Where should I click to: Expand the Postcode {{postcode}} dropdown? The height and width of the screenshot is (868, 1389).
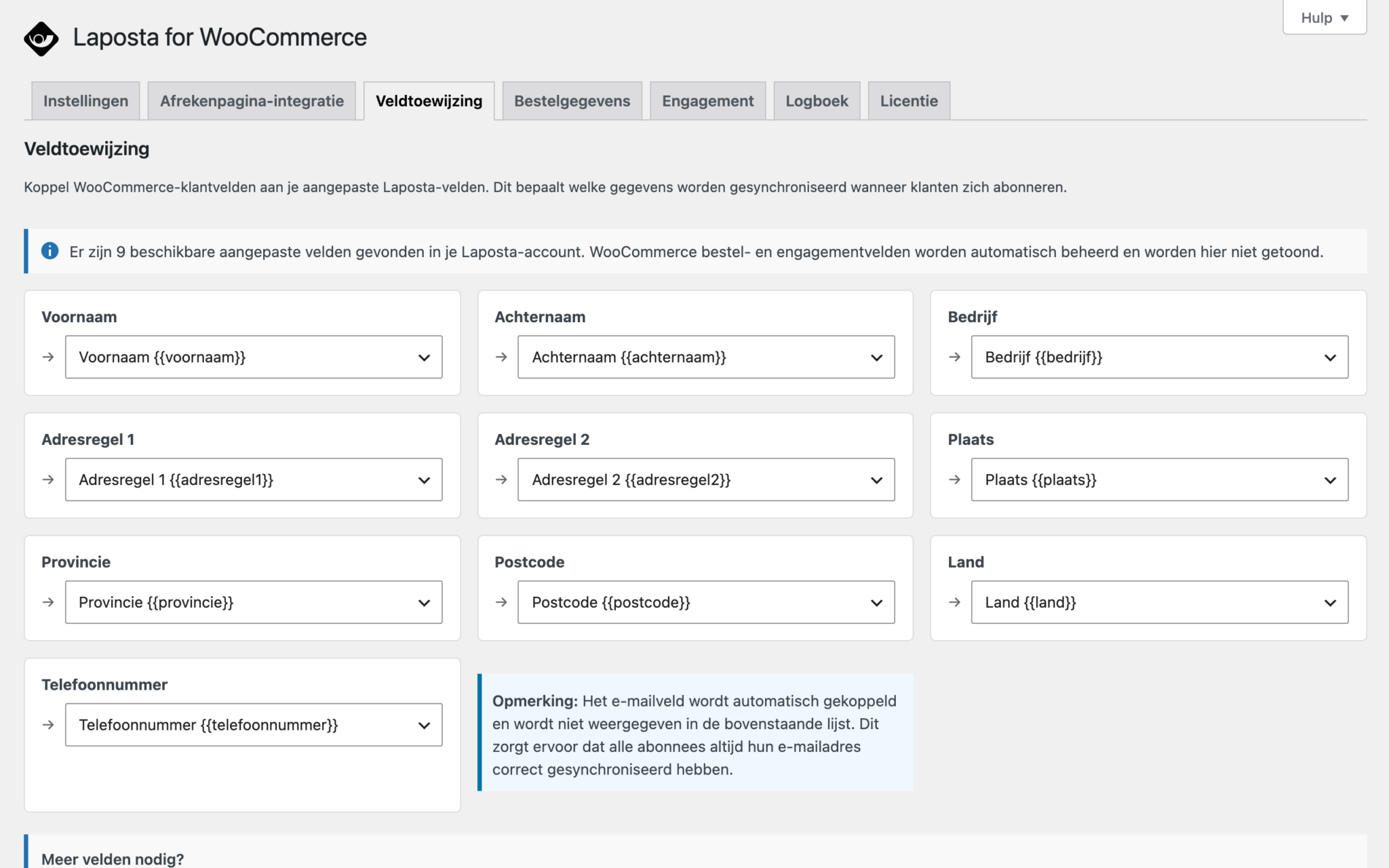pos(706,602)
